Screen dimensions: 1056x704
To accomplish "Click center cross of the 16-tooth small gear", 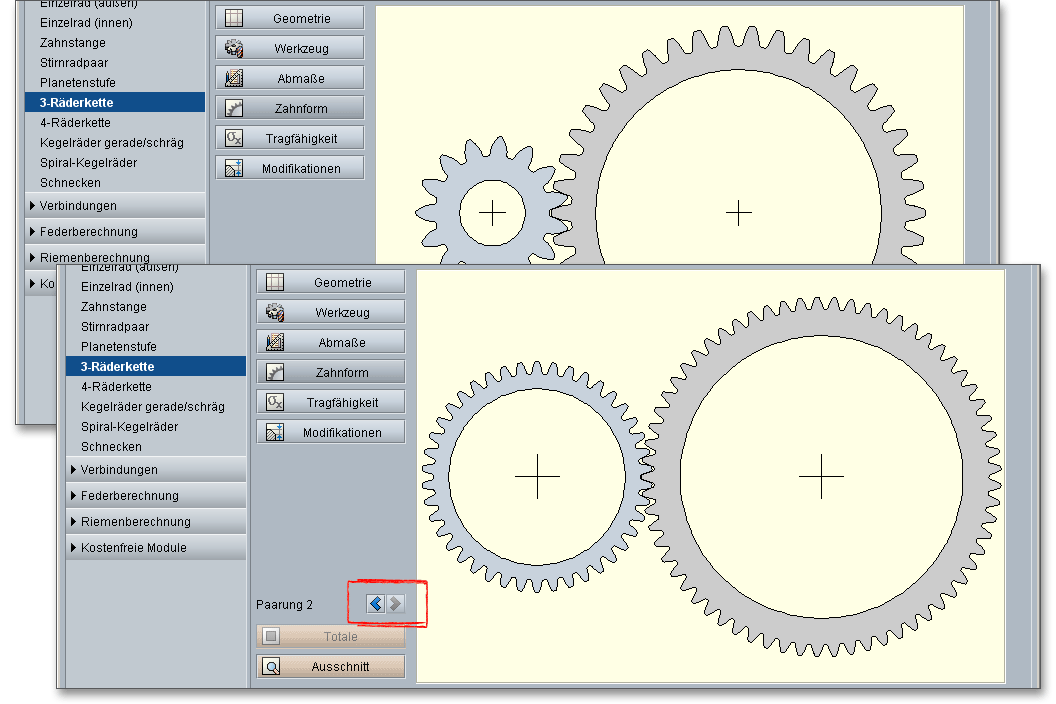I will pos(493,213).
